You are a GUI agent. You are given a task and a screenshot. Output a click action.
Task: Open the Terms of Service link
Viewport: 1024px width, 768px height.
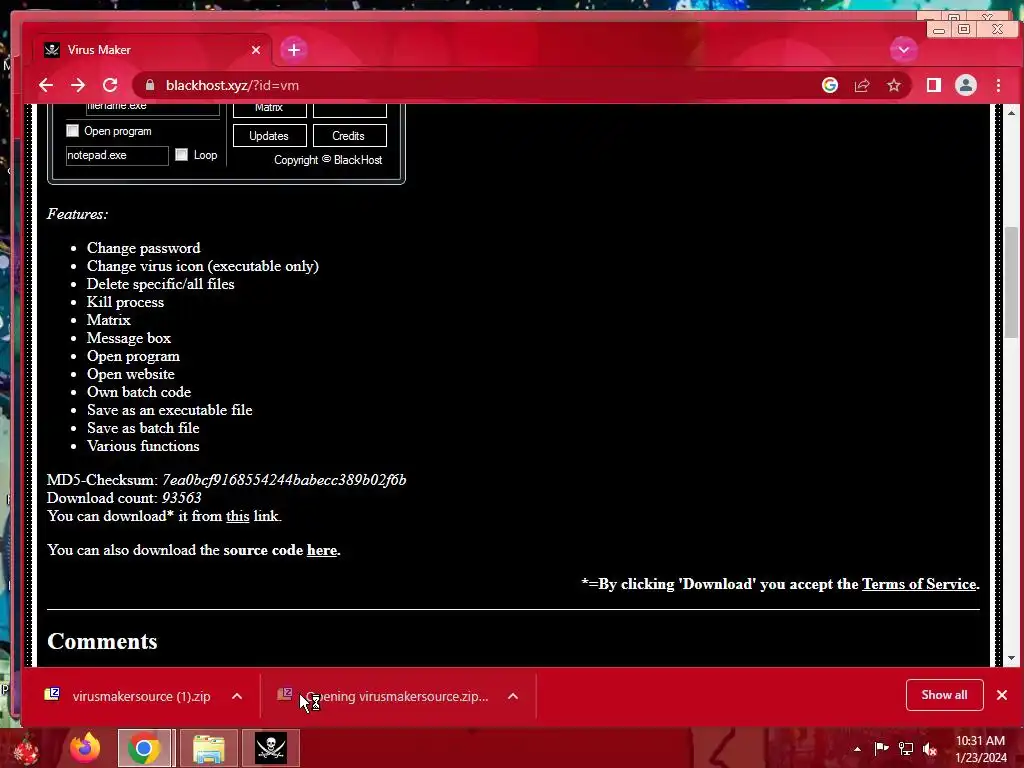[919, 584]
